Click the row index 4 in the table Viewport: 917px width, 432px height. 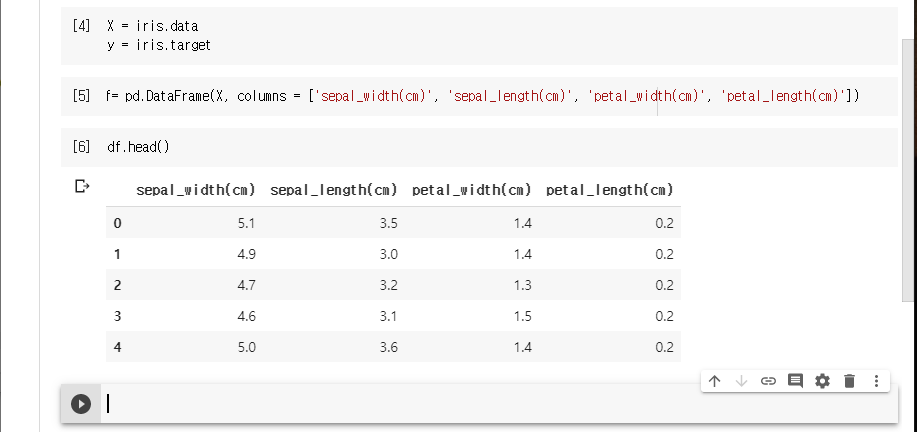[118, 347]
